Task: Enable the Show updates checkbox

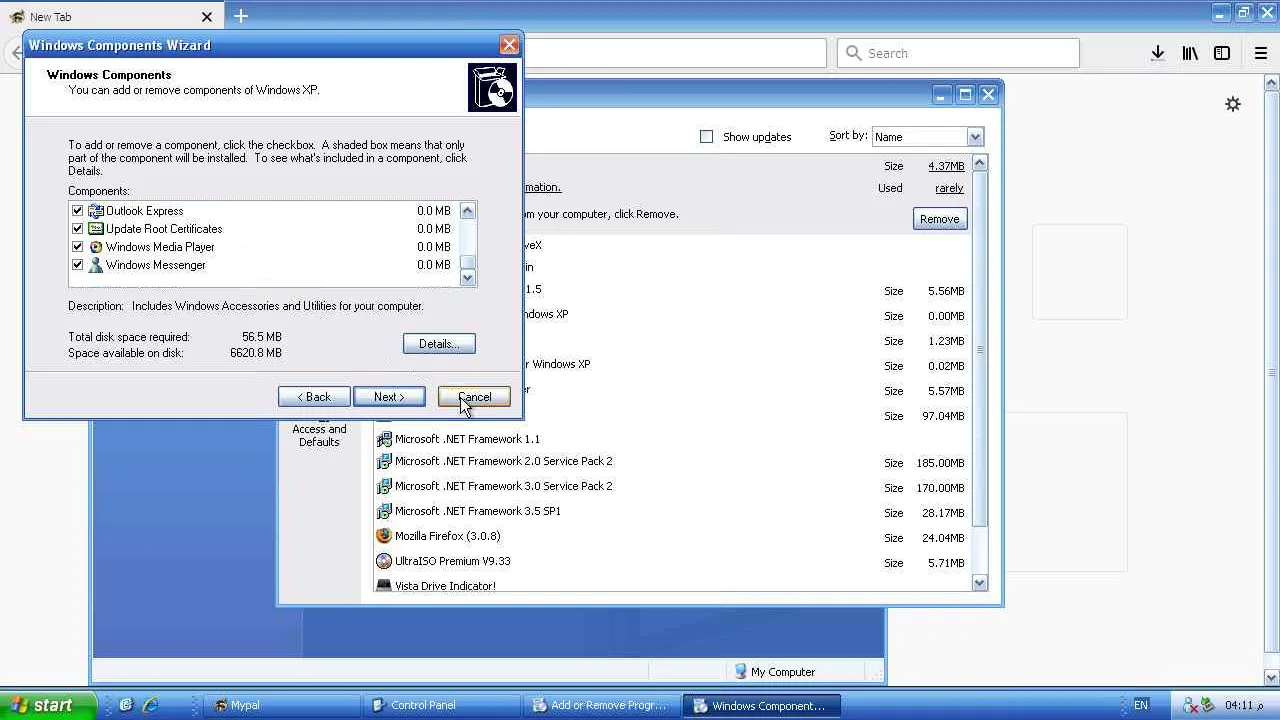Action: pos(707,137)
